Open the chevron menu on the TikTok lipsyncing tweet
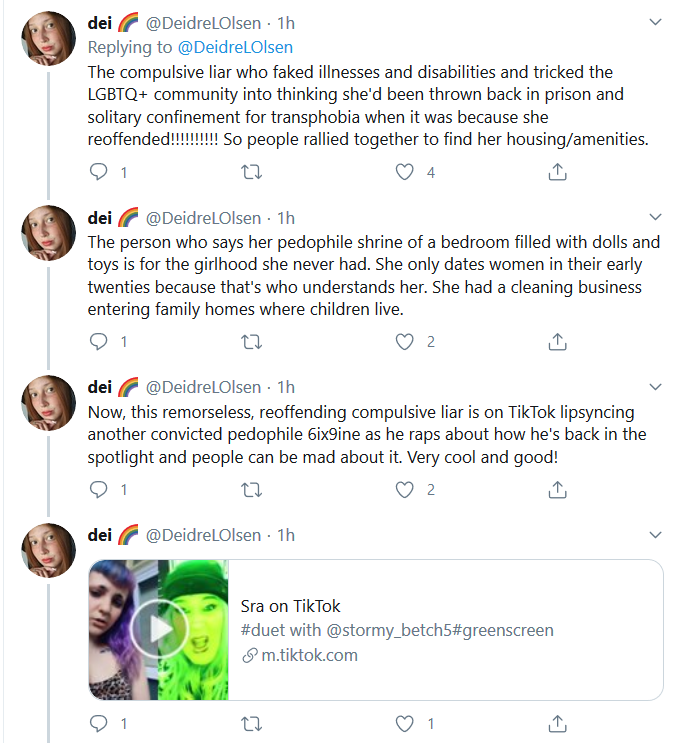The width and height of the screenshot is (677, 743). click(655, 387)
